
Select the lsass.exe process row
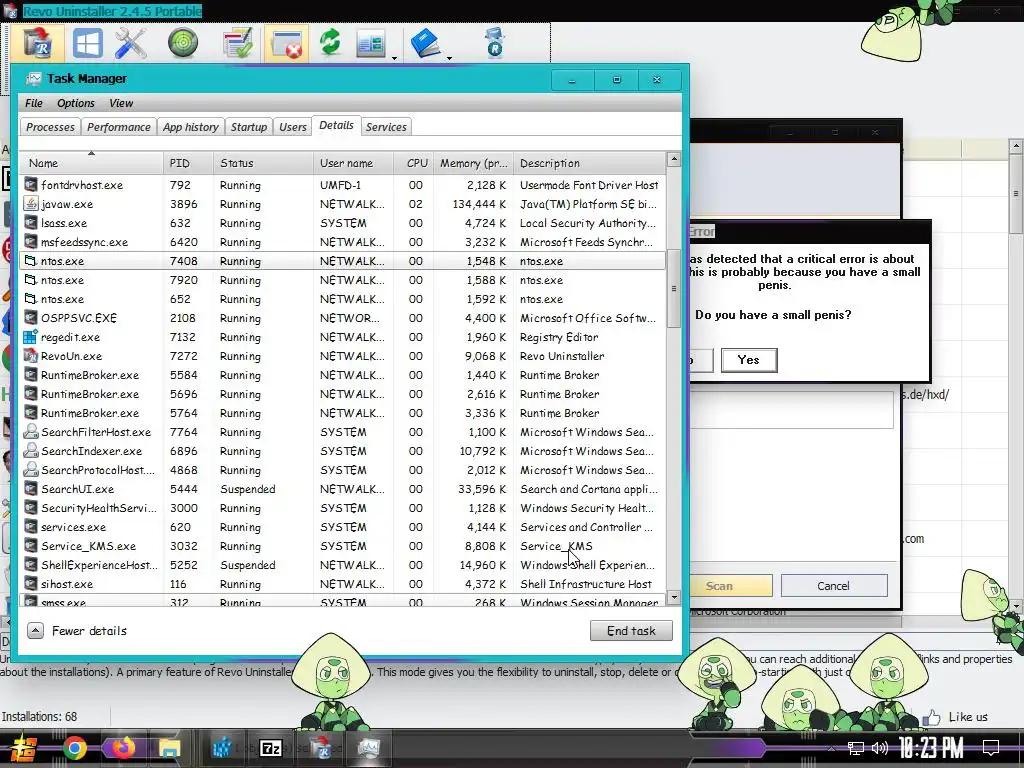tap(343, 223)
